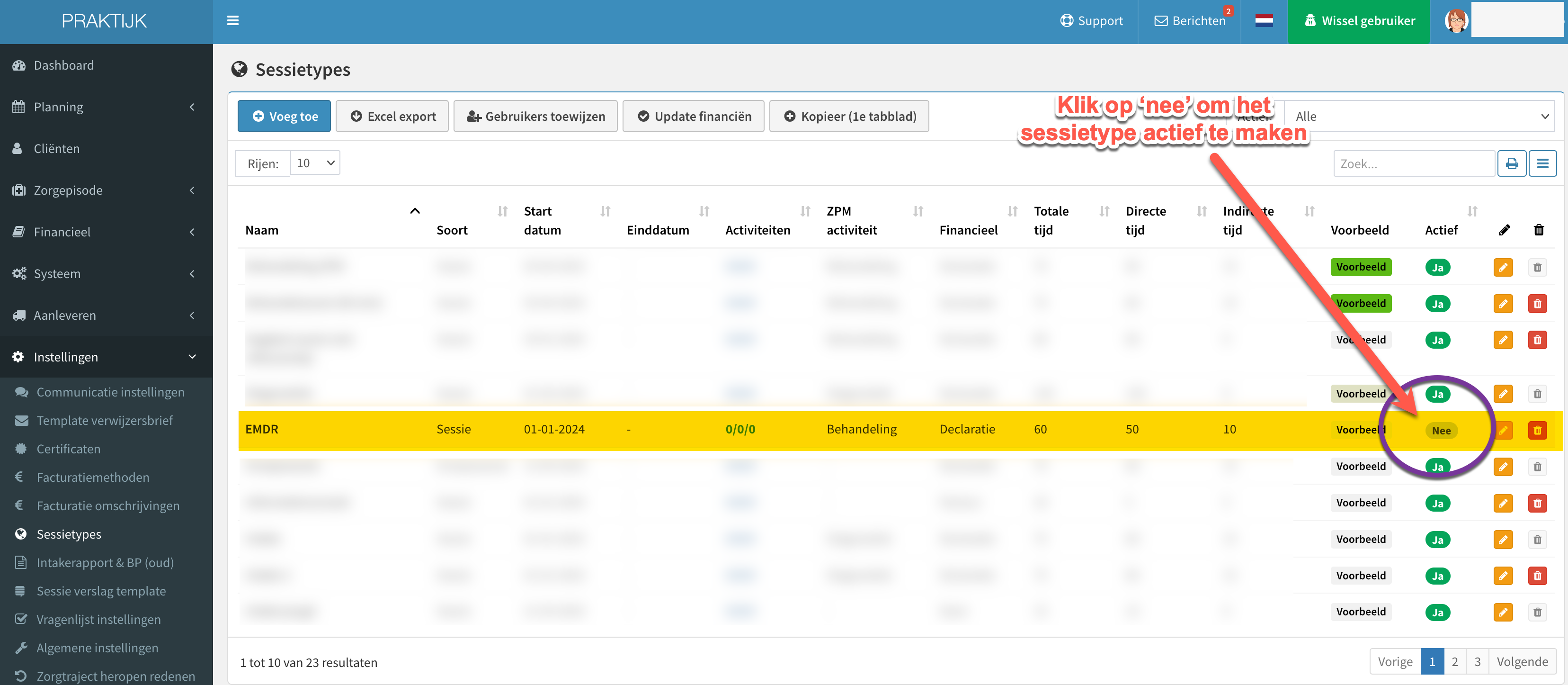Click the Excel export button
Screen dimensions: 1568x685
(392, 116)
